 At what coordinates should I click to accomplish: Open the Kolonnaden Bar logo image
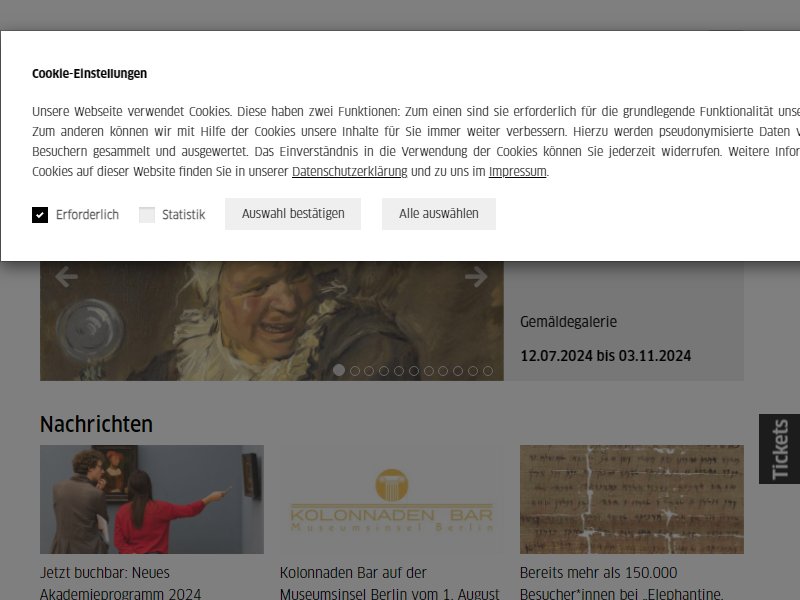(392, 499)
